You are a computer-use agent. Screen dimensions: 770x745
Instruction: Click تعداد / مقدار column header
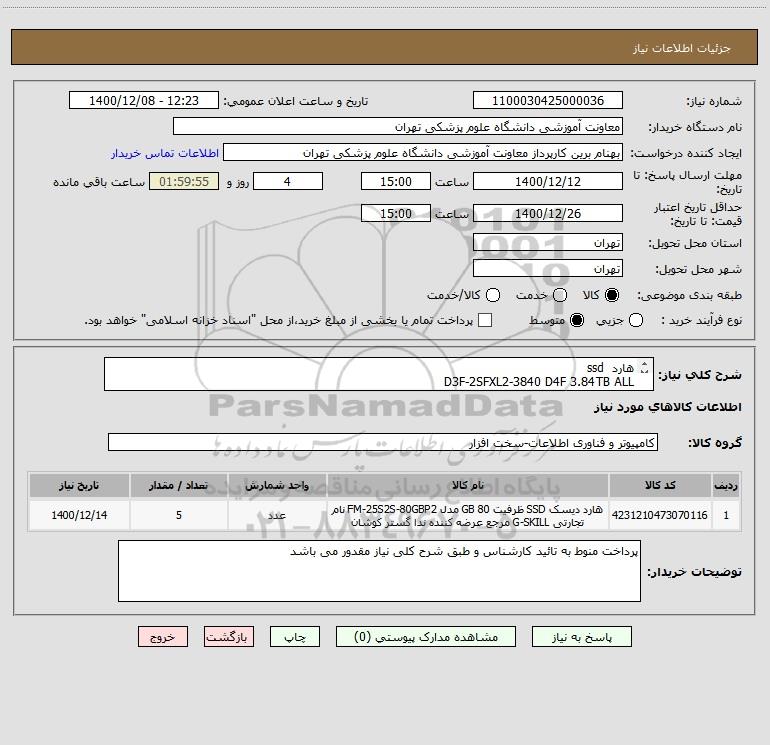pyautogui.click(x=179, y=485)
